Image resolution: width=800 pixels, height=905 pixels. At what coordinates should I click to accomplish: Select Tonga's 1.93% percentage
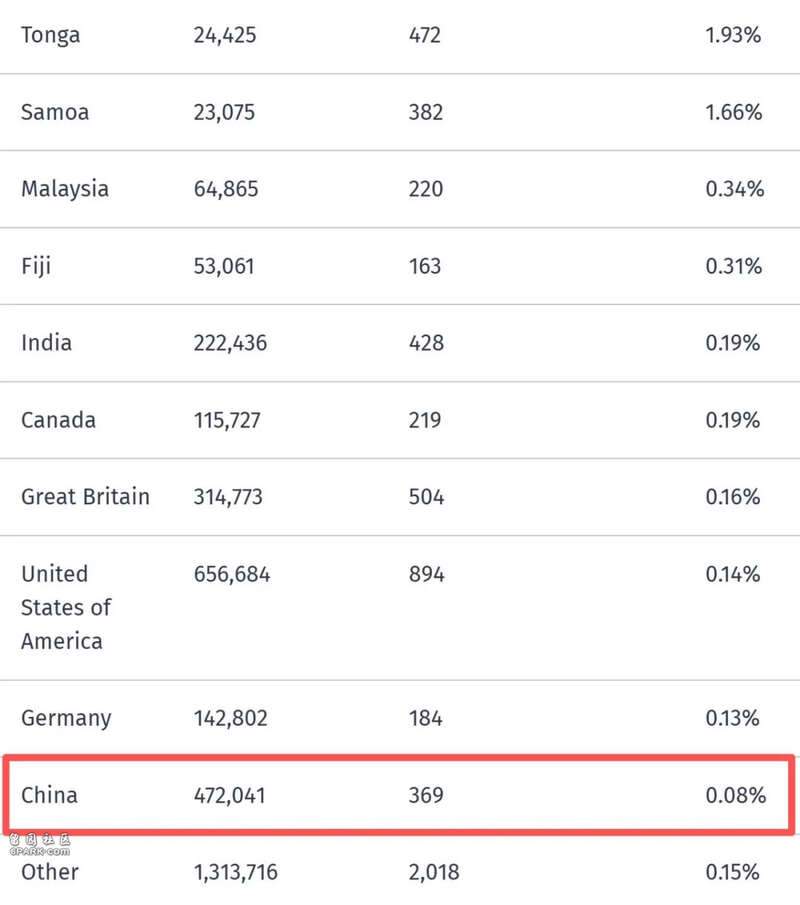pos(733,35)
